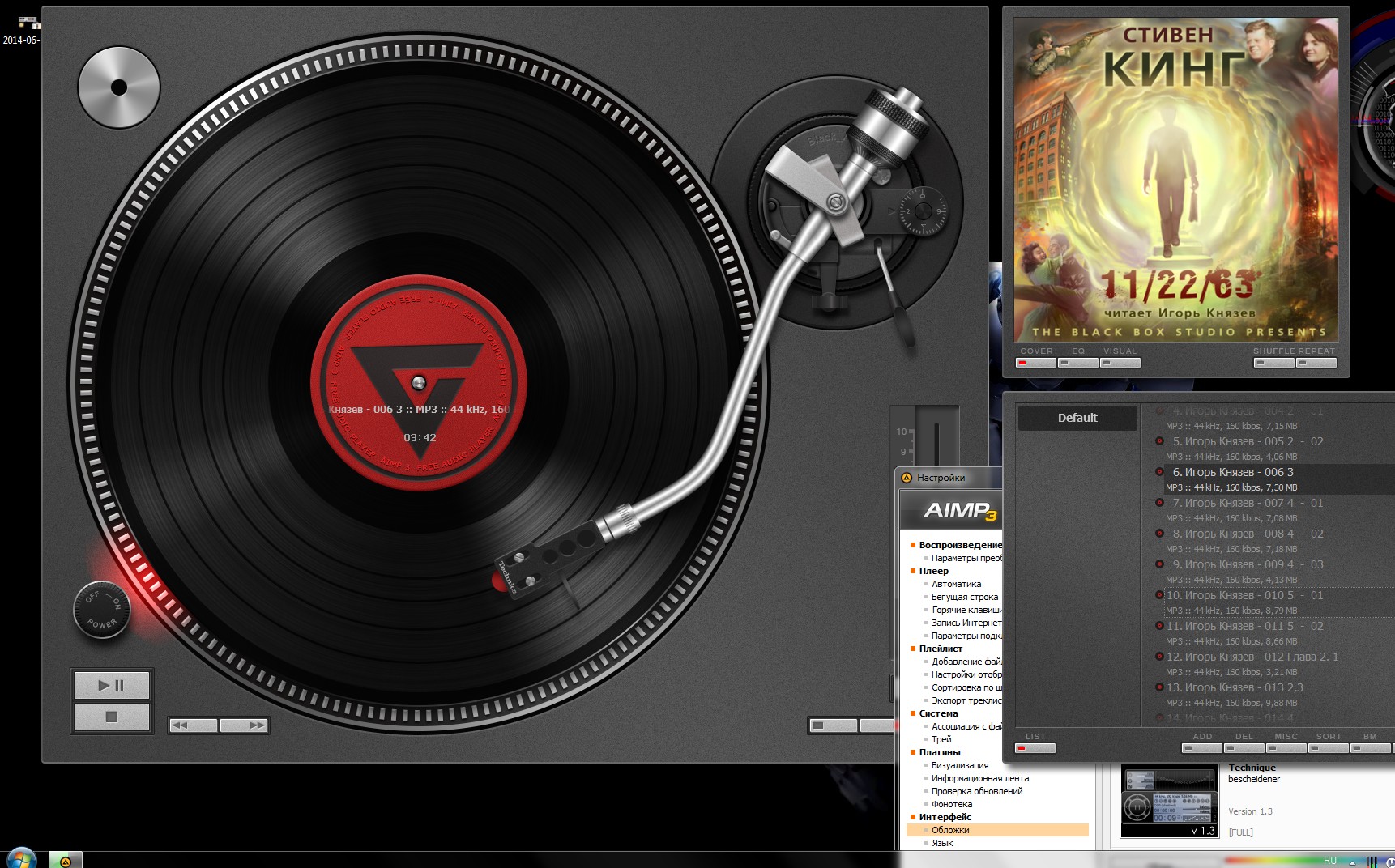Click the red record icon beside track 7
This screenshot has height=868, width=1395.
click(1159, 503)
